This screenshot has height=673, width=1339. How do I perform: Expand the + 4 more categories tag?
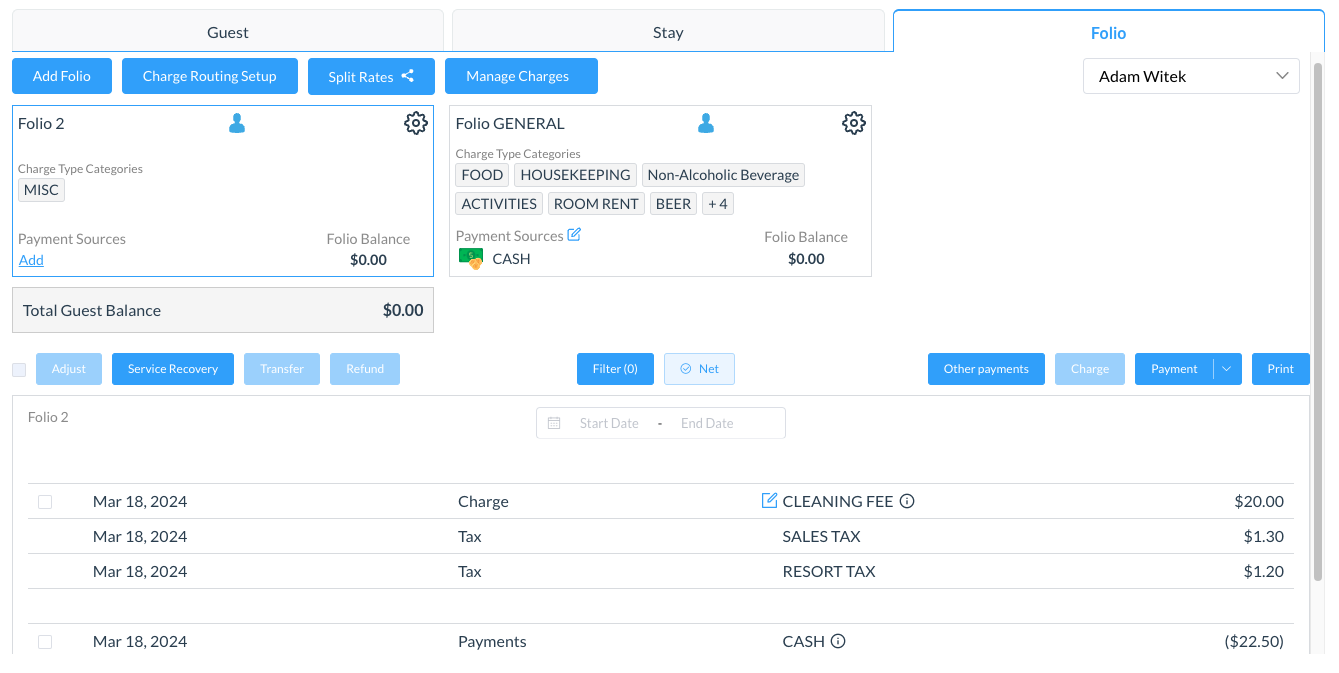point(717,204)
